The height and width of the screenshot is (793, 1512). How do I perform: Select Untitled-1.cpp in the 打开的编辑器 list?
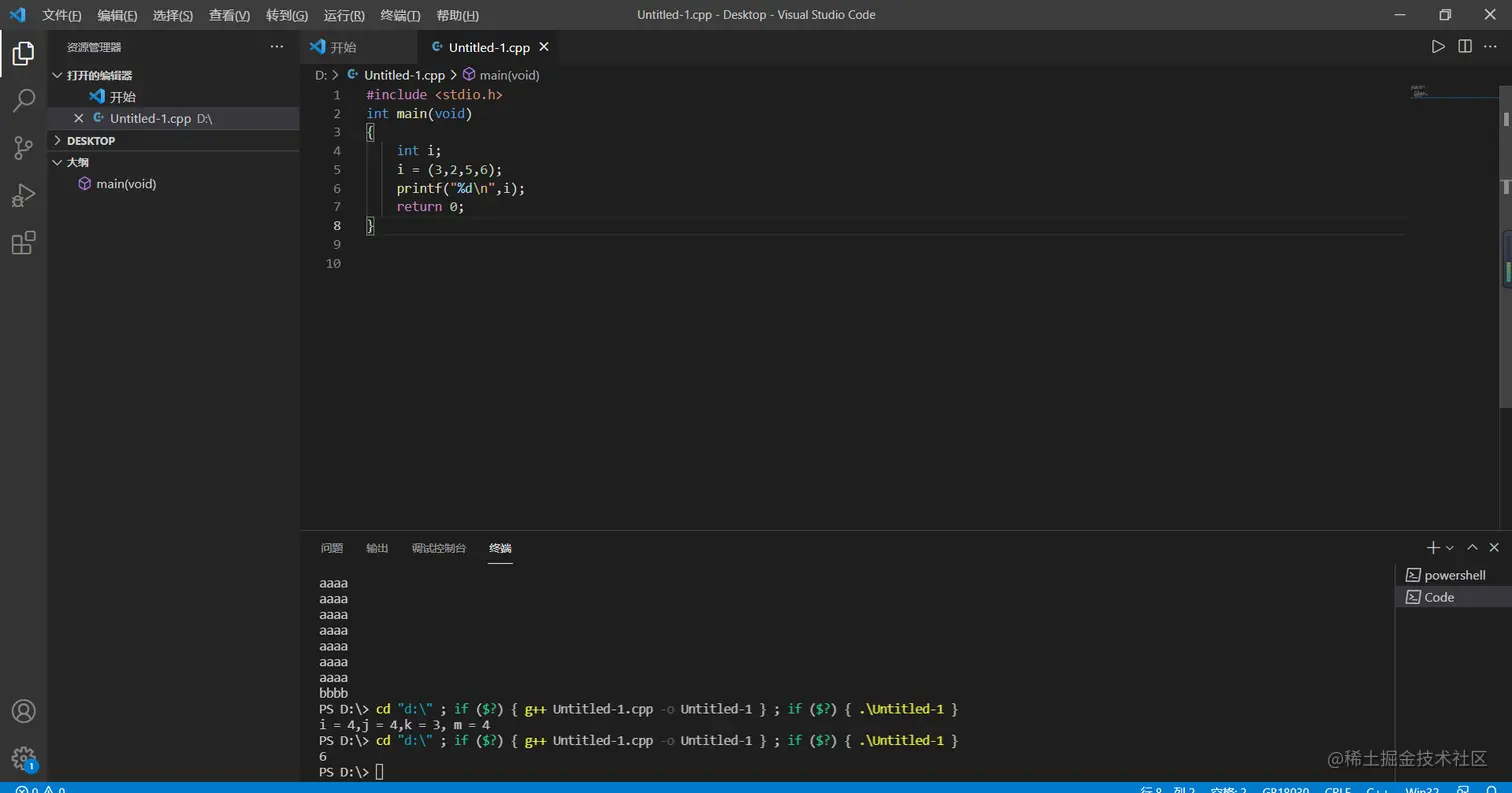pos(174,118)
